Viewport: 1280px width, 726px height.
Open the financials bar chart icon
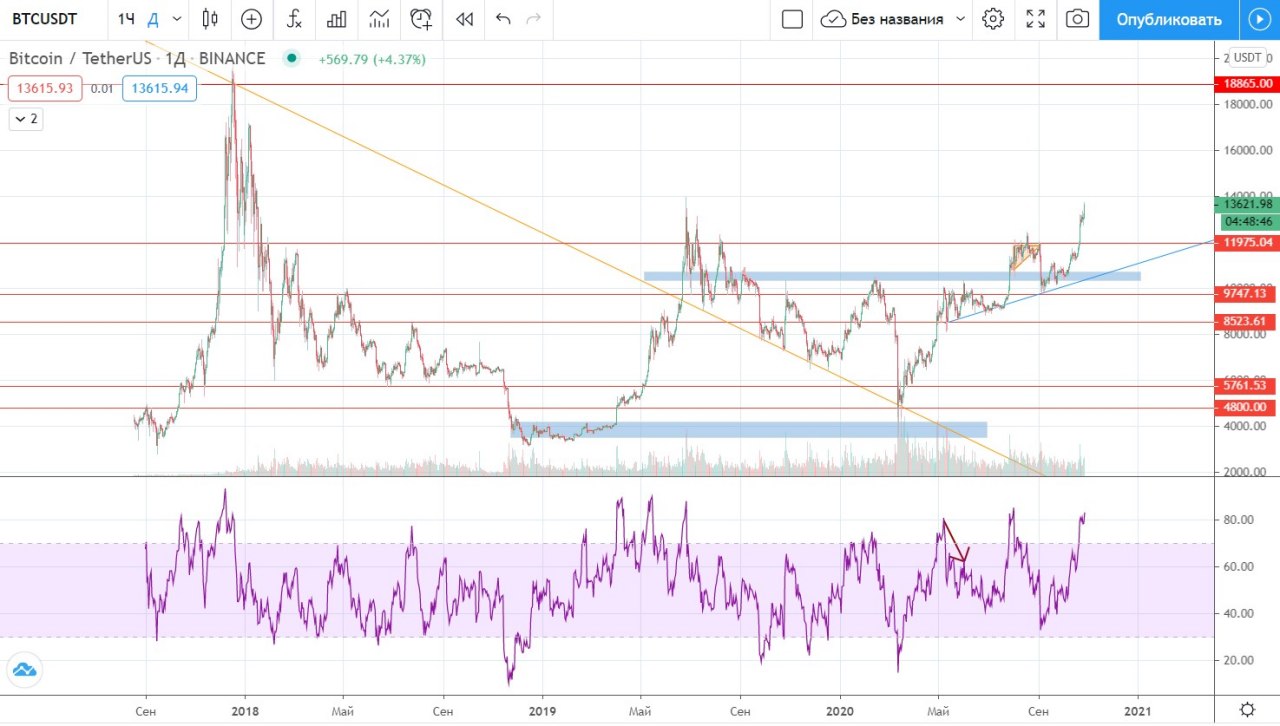coord(337,19)
